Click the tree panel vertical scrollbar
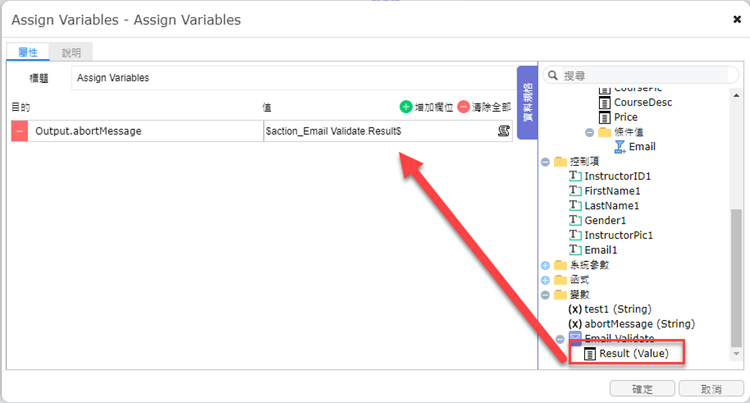This screenshot has width=750, height=403. [736, 278]
